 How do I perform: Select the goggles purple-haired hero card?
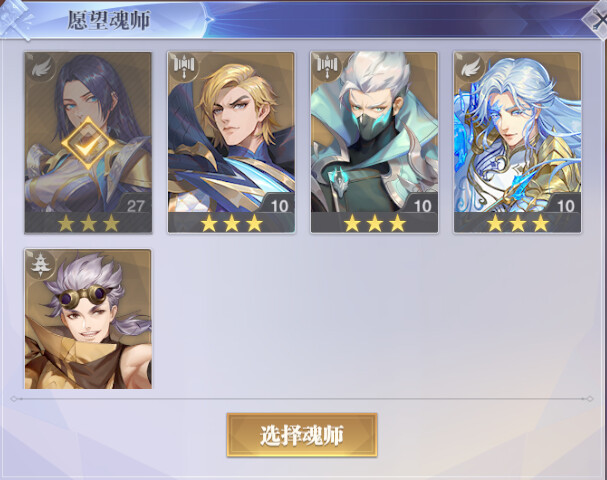coord(88,319)
